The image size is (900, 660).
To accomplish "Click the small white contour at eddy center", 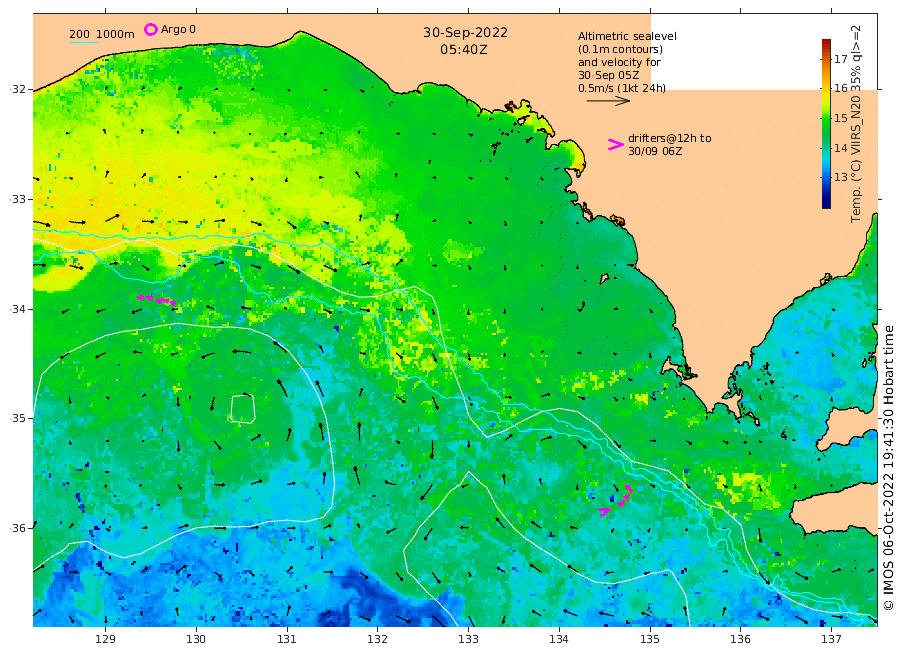I will (243, 409).
